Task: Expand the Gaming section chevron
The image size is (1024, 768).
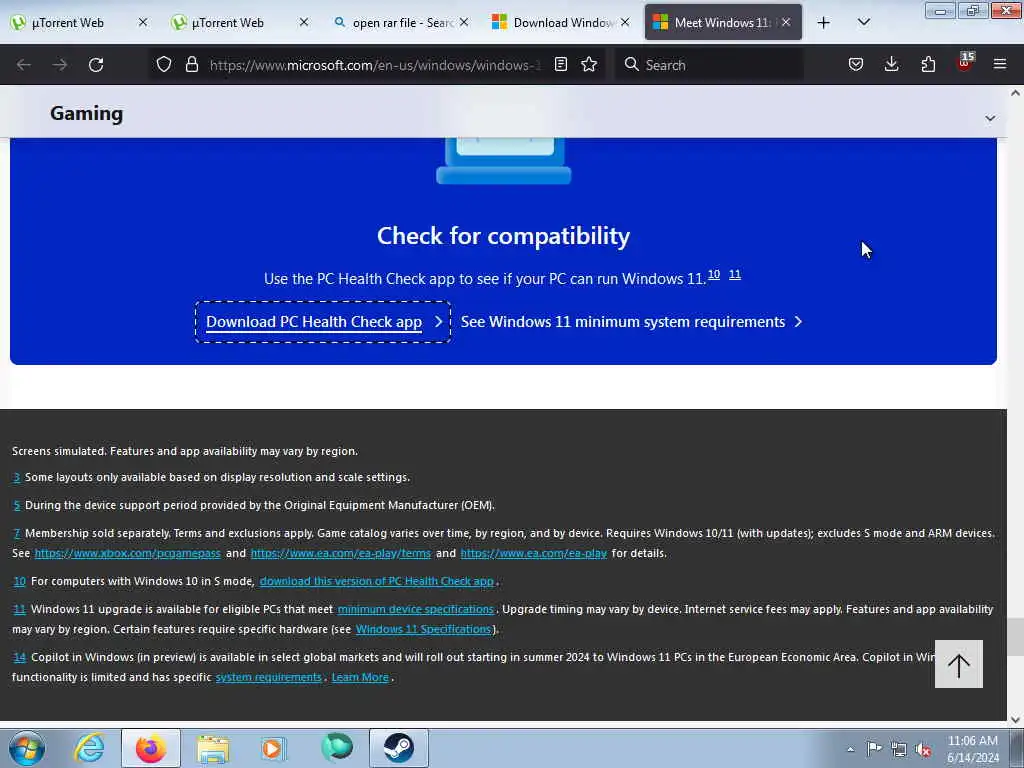Action: point(990,118)
